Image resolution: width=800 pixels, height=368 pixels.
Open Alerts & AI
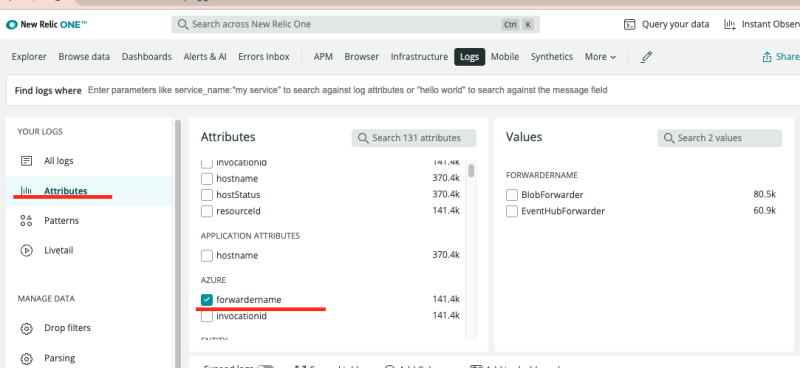[x=205, y=57]
